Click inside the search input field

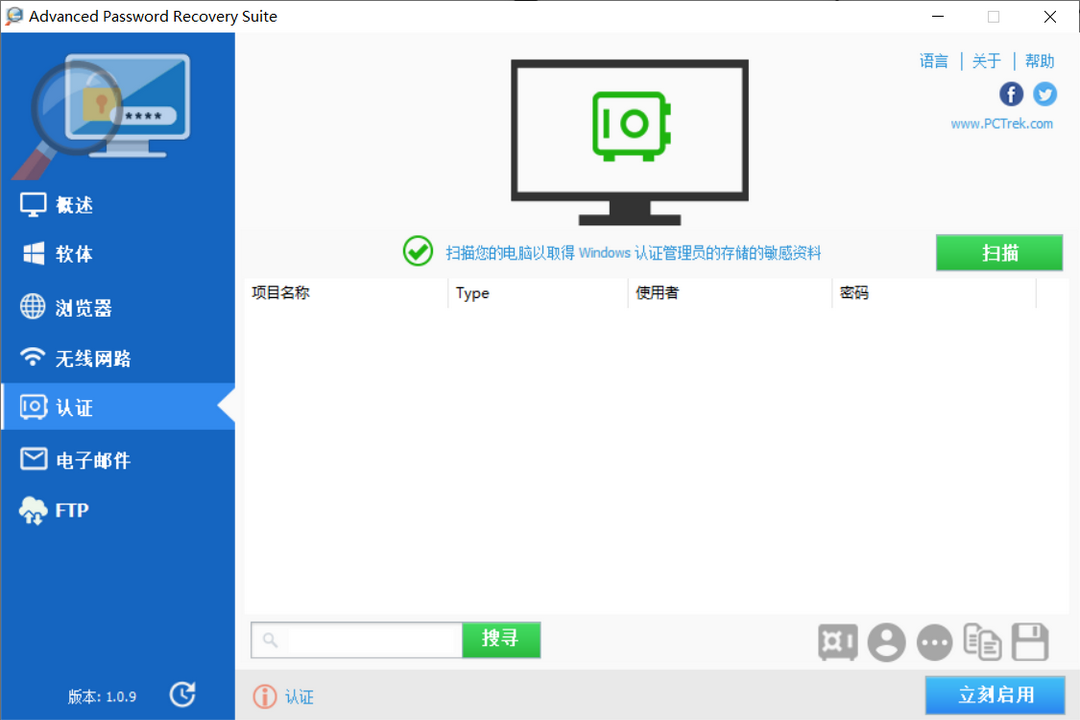pyautogui.click(x=360, y=640)
